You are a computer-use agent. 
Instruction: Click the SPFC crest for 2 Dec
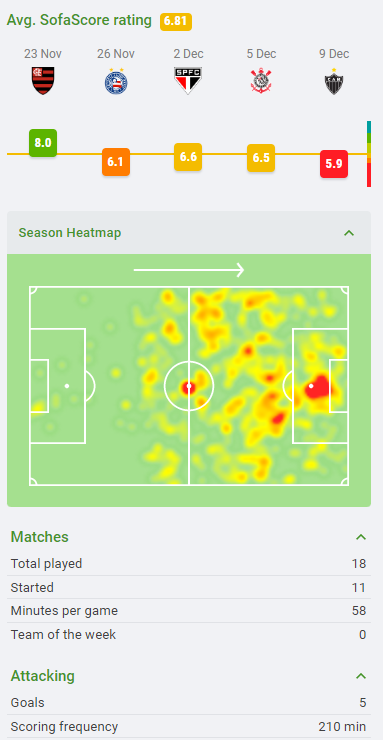click(188, 80)
